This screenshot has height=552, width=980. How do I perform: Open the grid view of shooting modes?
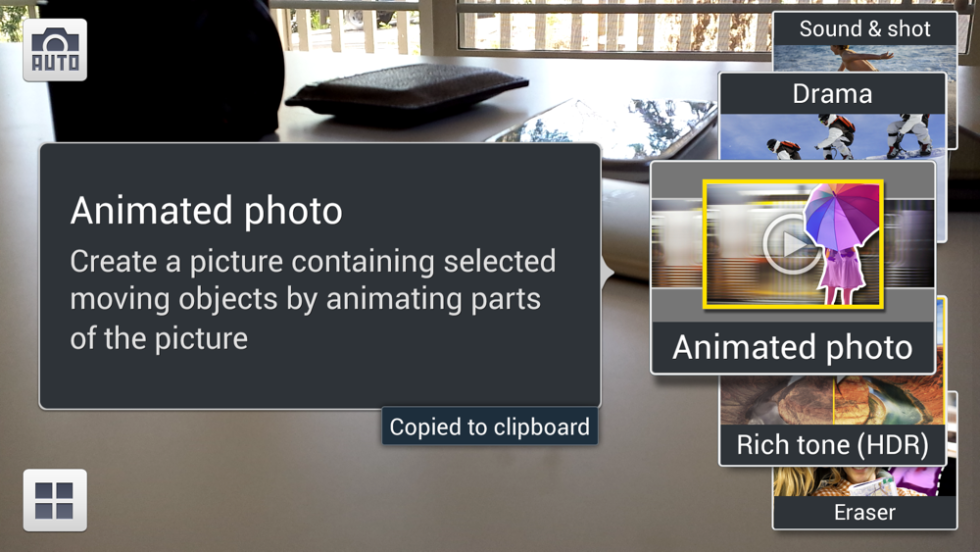[55, 500]
